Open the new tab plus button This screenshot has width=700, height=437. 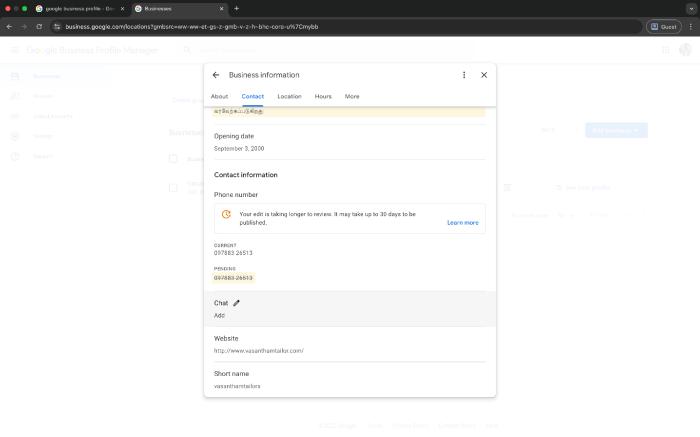tap(236, 8)
